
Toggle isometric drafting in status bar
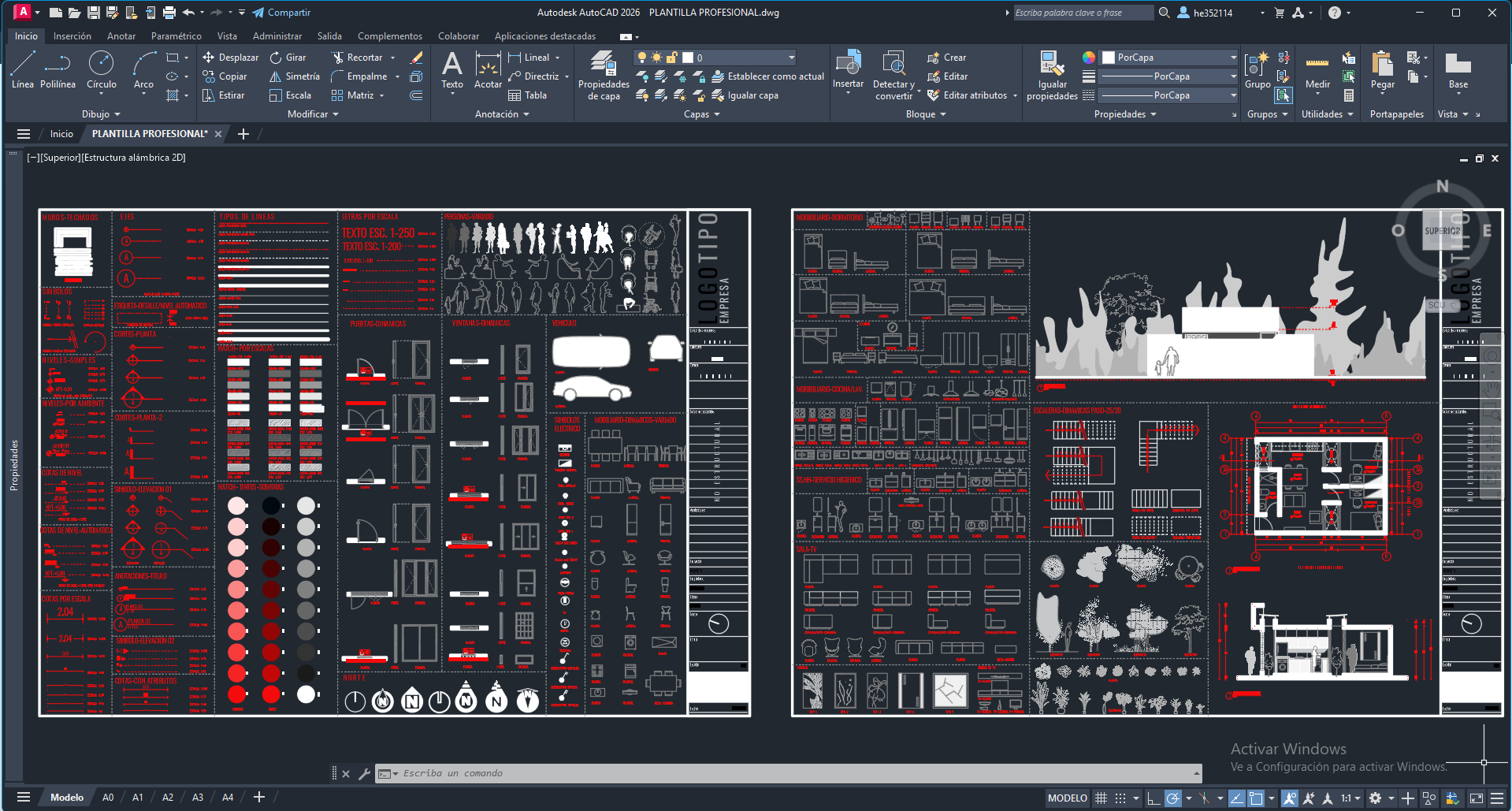pos(1204,798)
